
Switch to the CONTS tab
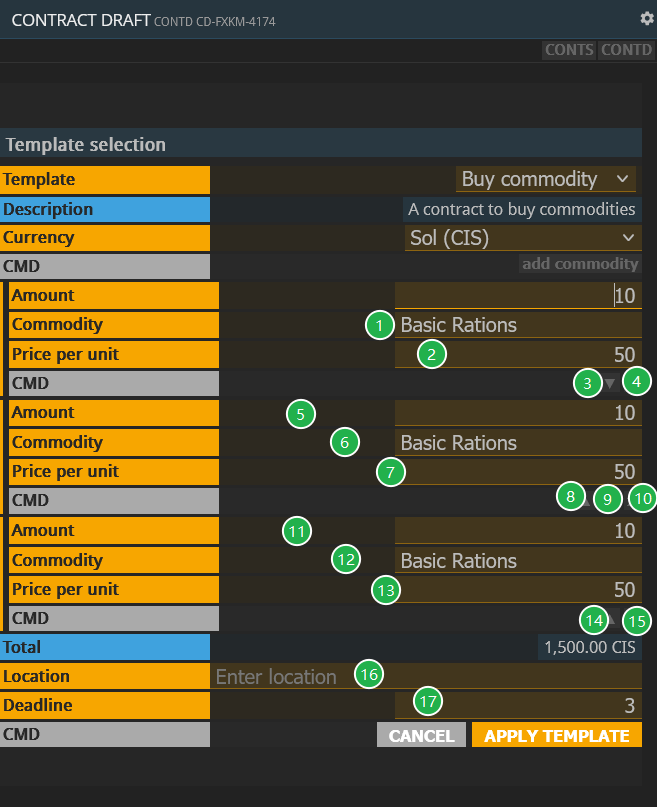568,50
